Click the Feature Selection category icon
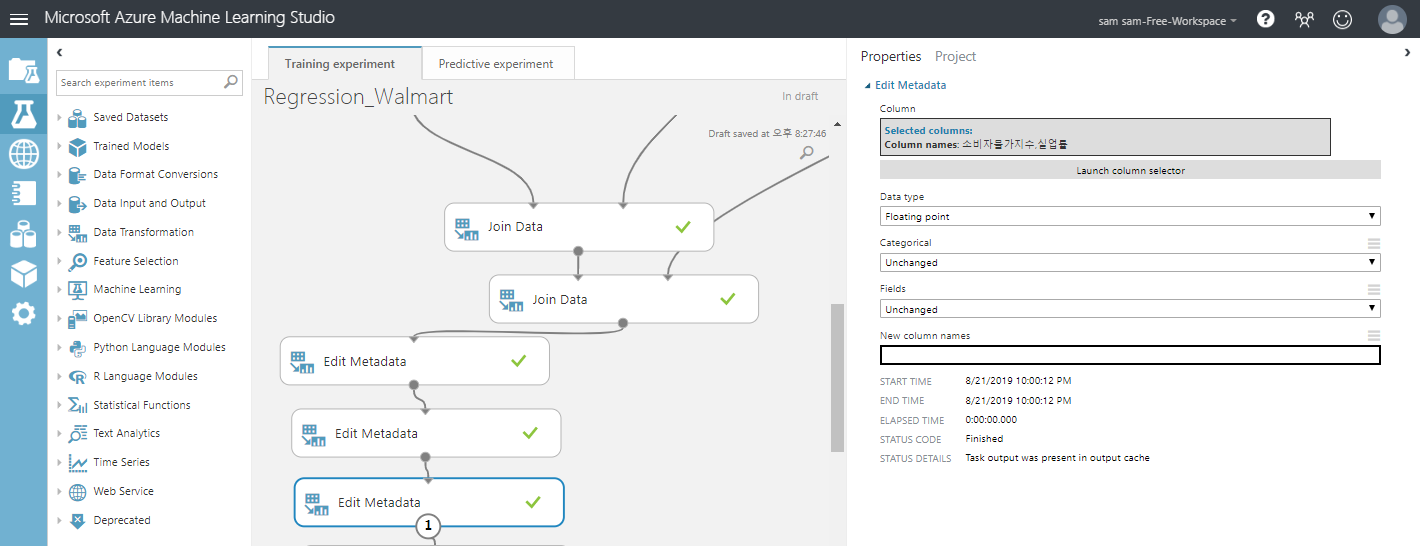 (77, 261)
